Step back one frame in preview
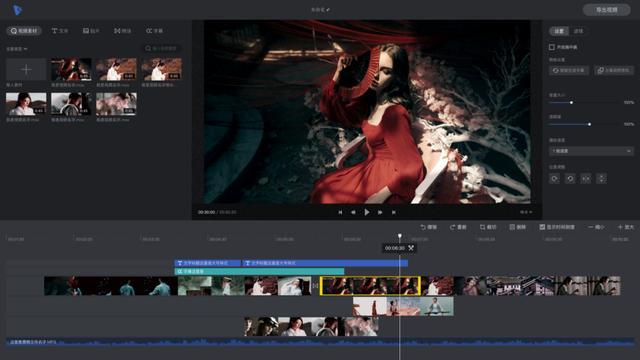 pyautogui.click(x=353, y=212)
